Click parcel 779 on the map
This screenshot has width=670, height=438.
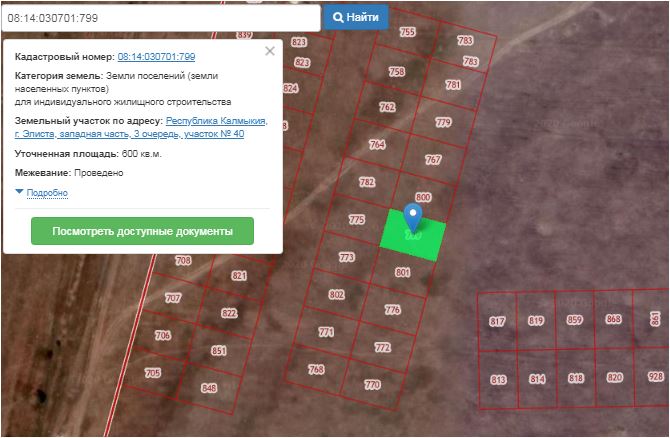point(444,123)
